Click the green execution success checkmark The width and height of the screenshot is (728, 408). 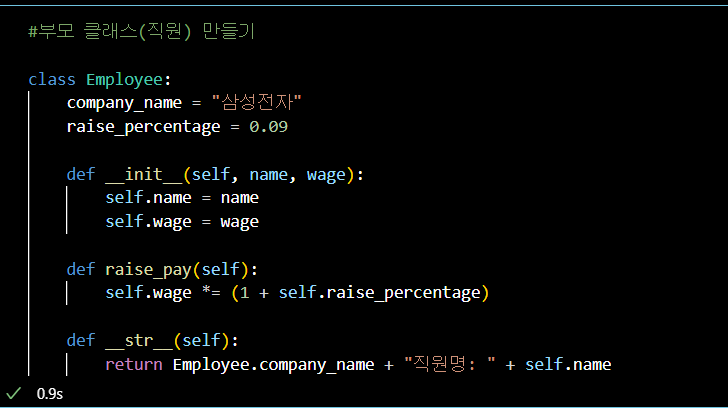tap(14, 393)
